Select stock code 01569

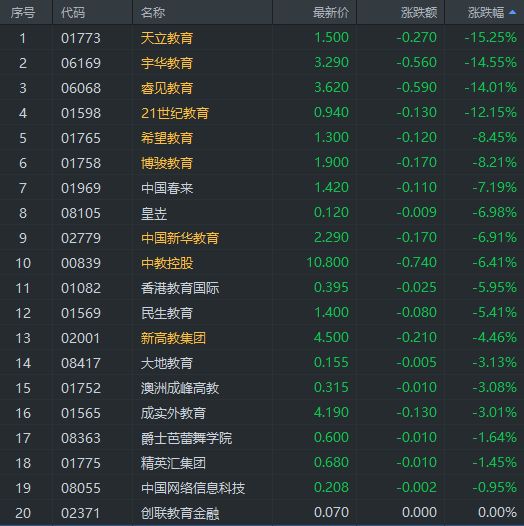pos(81,313)
